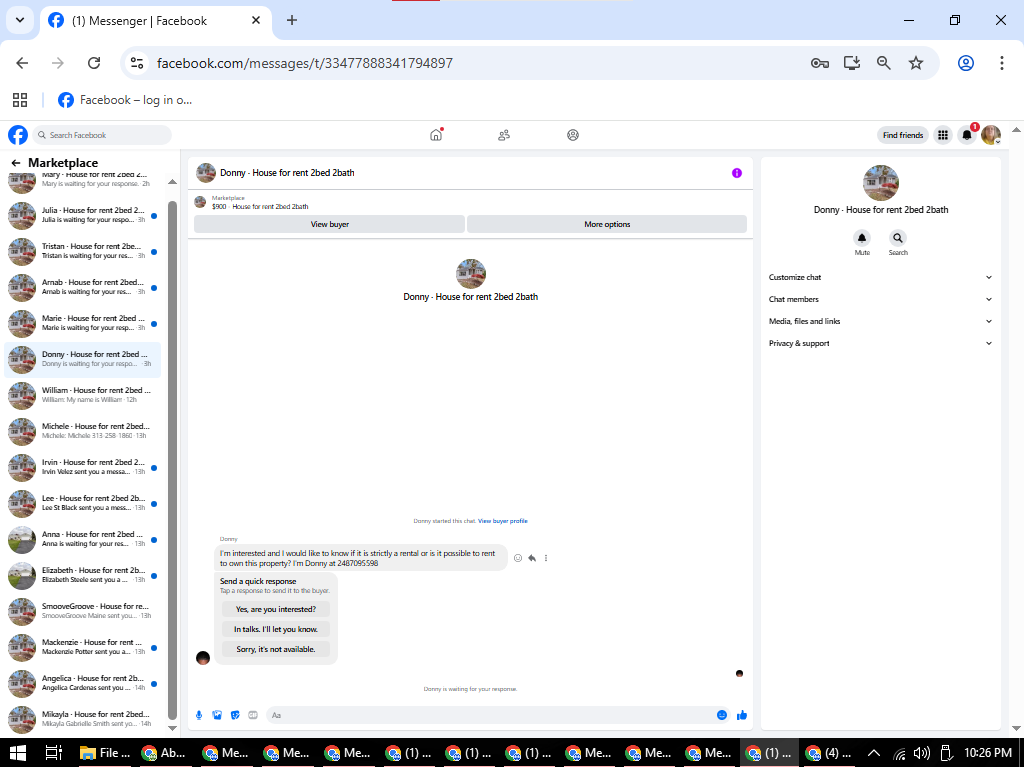
Task: Open File Explorer from taskbar
Action: (x=104, y=753)
